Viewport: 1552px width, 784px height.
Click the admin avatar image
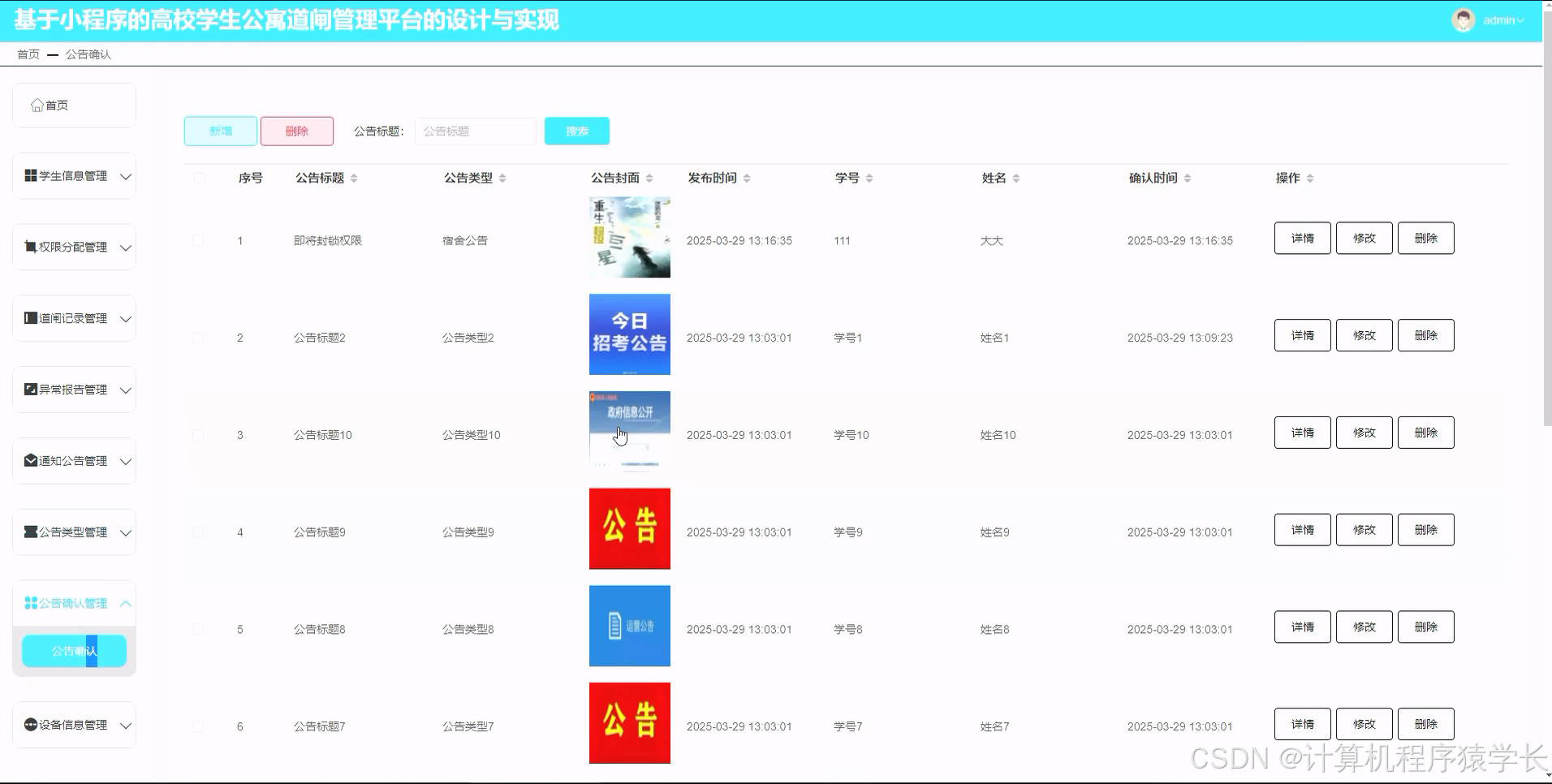(1463, 19)
